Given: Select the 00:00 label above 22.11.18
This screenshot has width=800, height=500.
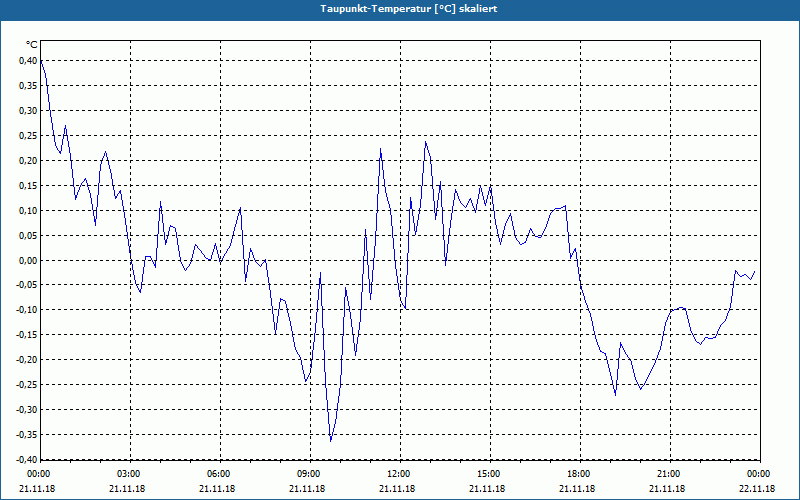Looking at the screenshot, I should click(x=760, y=474).
